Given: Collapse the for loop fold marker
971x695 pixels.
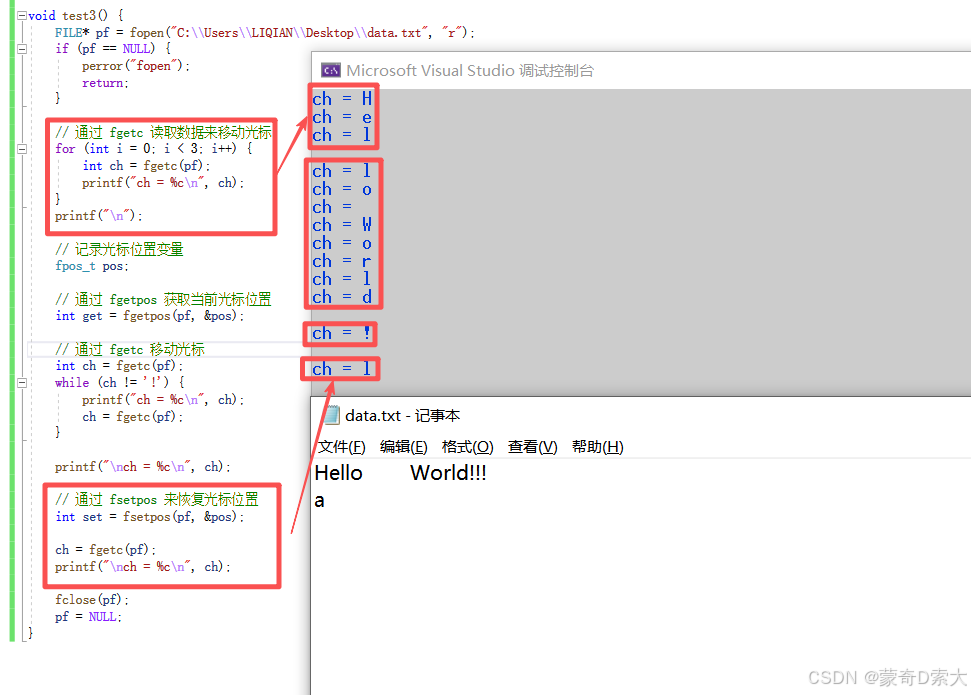Looking at the screenshot, I should click(22, 149).
